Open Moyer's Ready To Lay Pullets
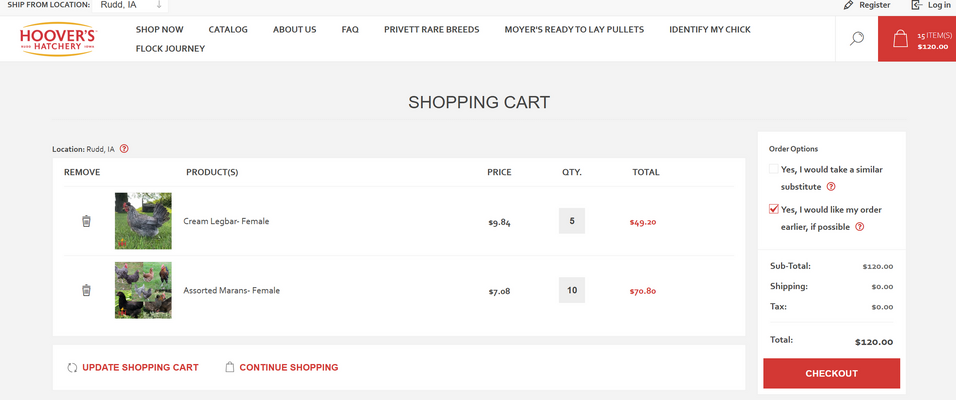 tap(574, 29)
